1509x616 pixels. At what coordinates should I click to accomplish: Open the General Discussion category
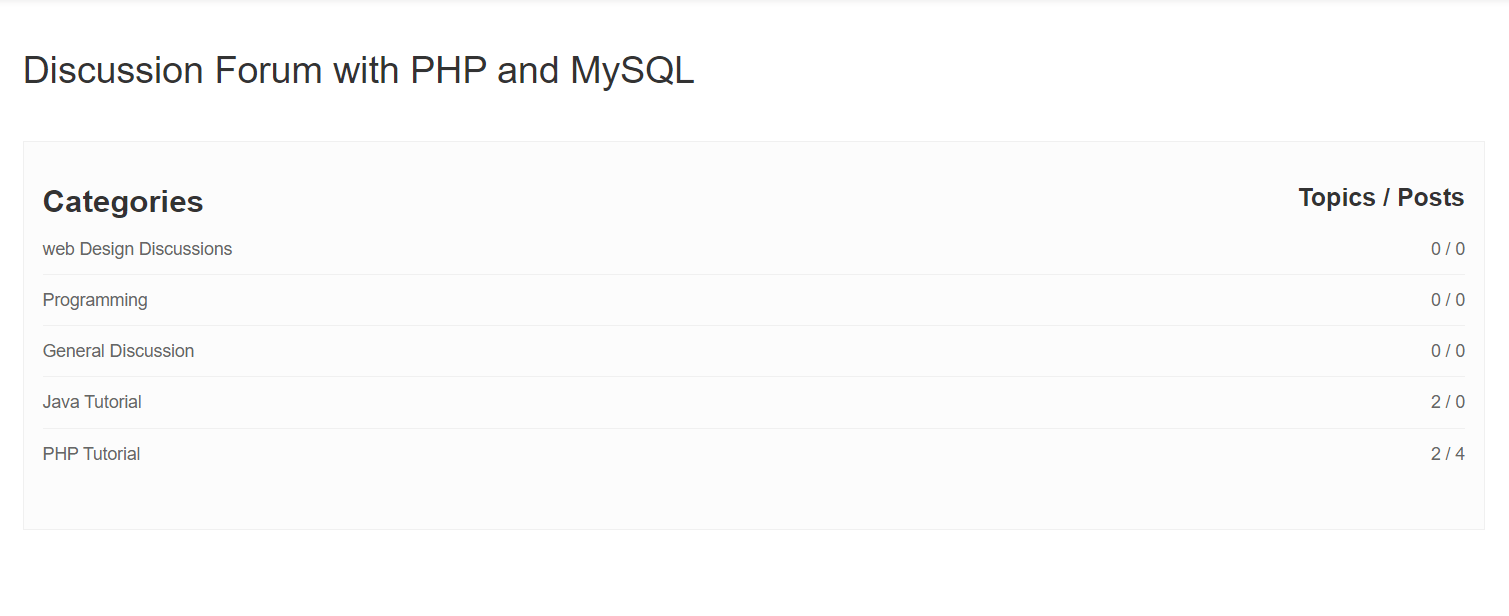coord(118,350)
